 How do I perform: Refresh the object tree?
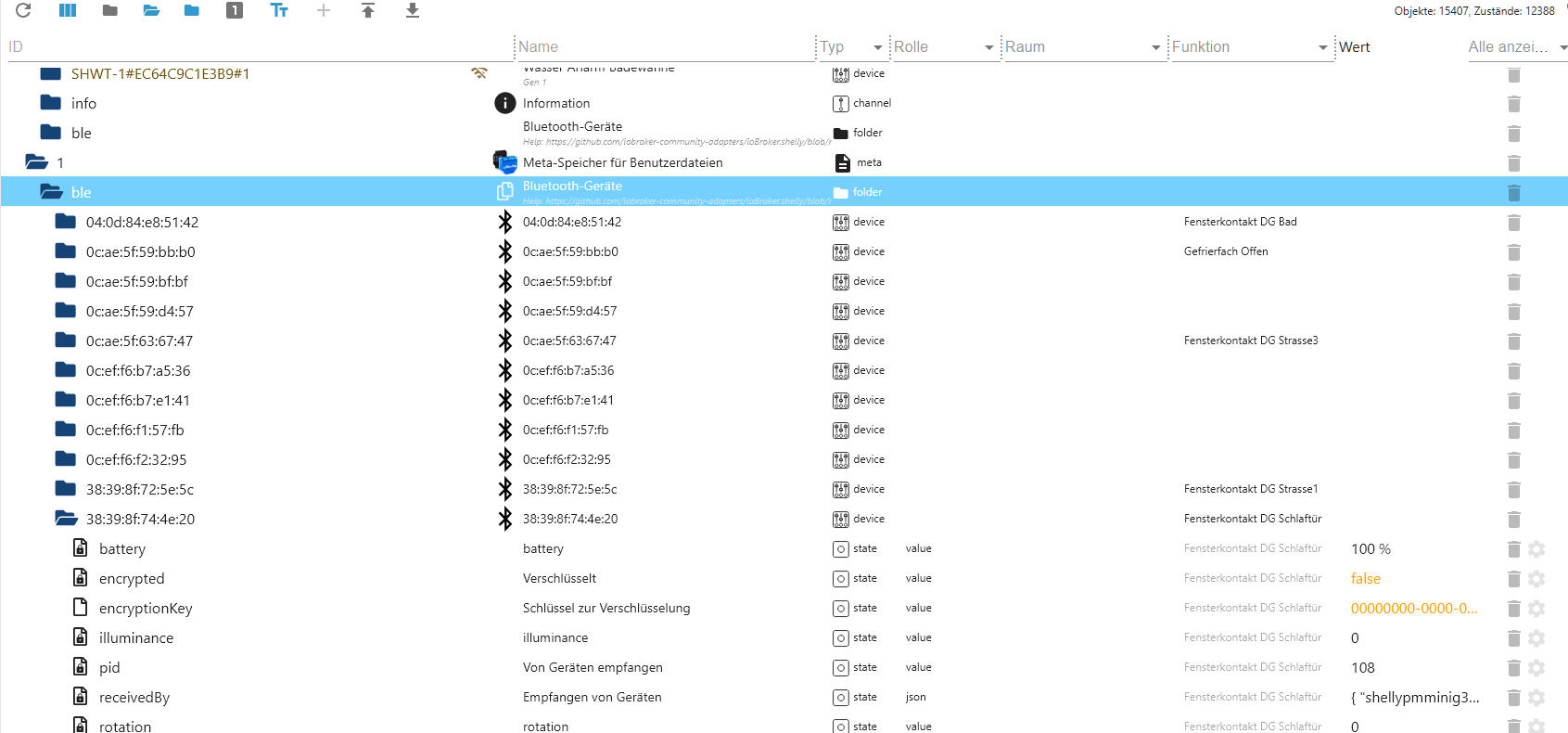pyautogui.click(x=23, y=10)
